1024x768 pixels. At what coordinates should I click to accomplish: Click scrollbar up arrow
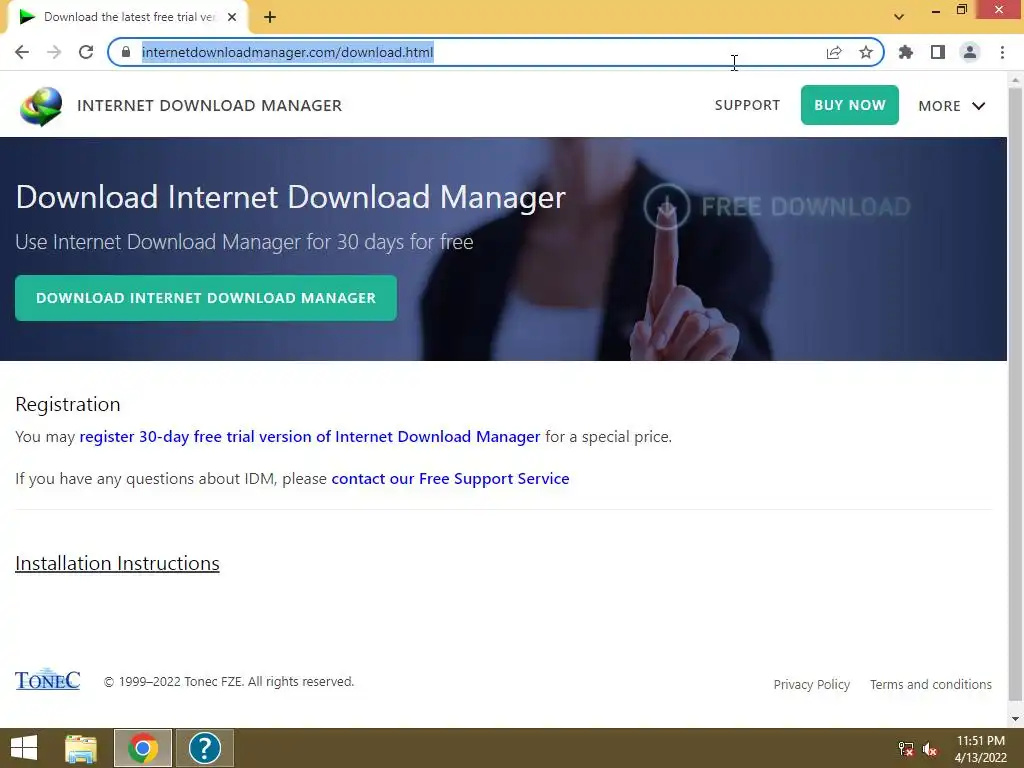coord(1016,80)
